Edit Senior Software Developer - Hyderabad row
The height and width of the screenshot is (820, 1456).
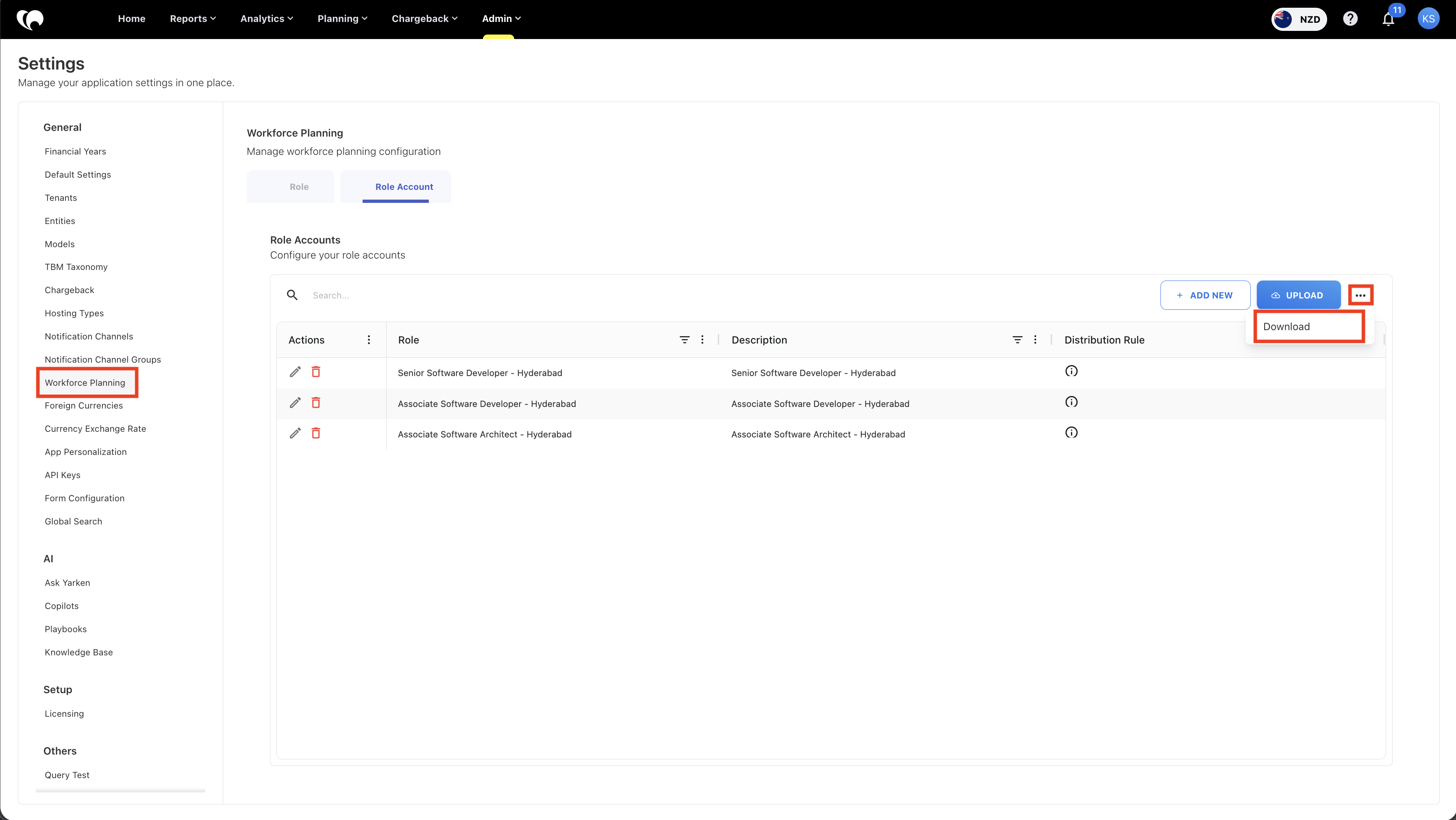295,372
